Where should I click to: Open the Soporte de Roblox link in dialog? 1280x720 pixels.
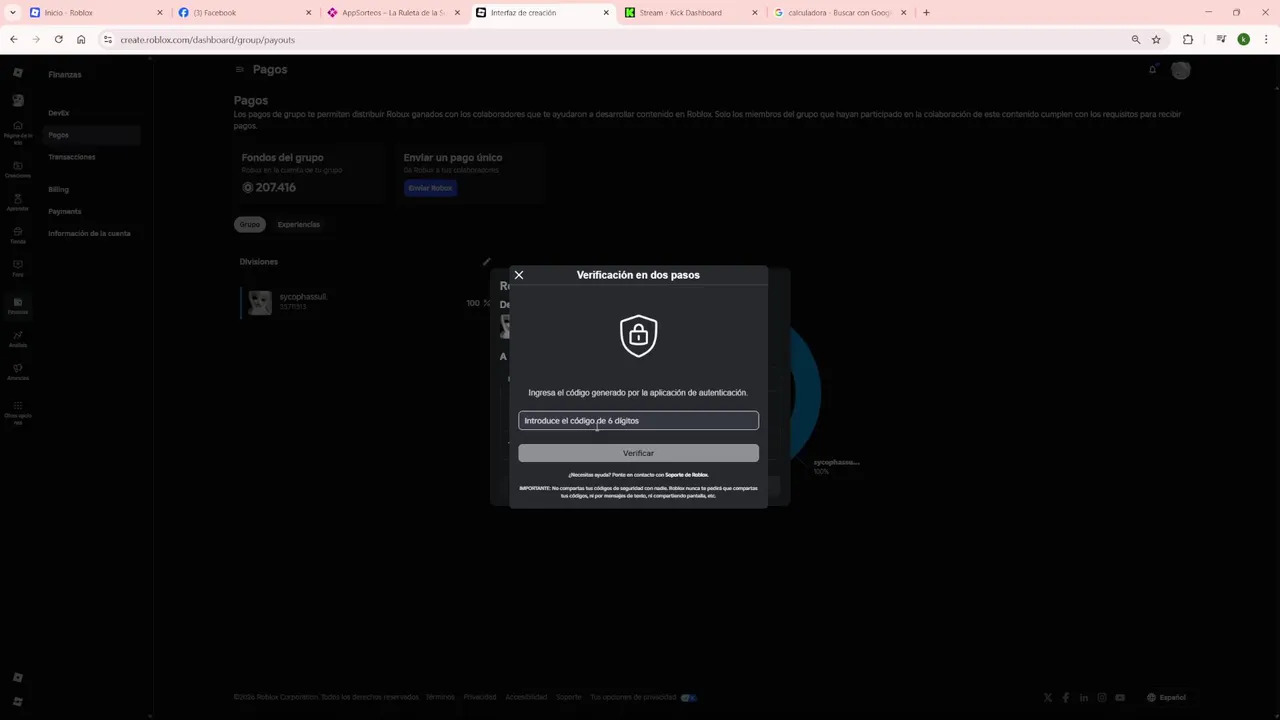[x=686, y=475]
